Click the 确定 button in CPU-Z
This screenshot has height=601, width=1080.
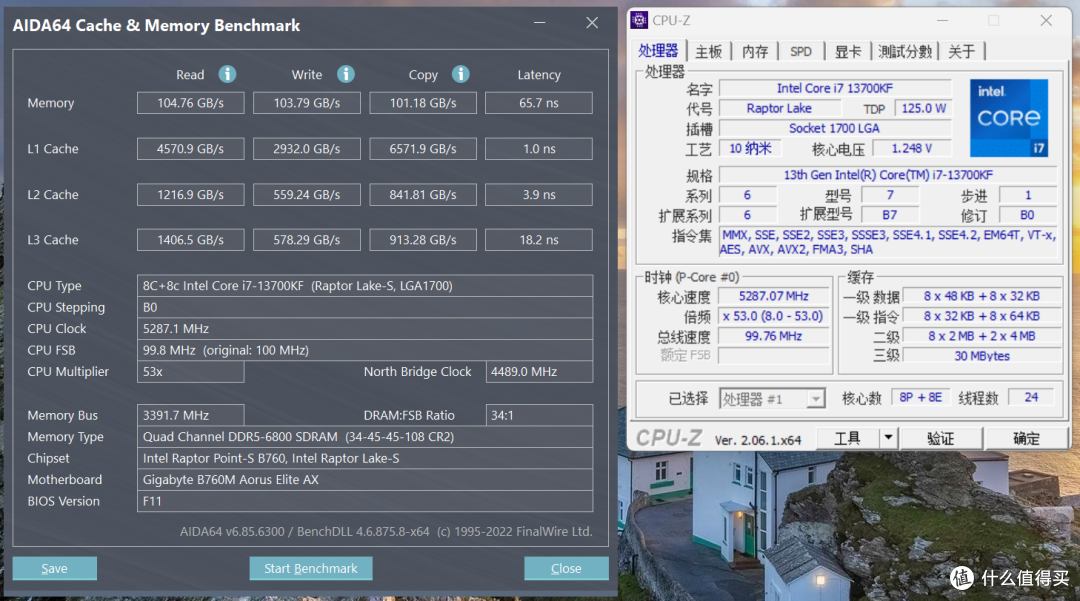click(1026, 438)
